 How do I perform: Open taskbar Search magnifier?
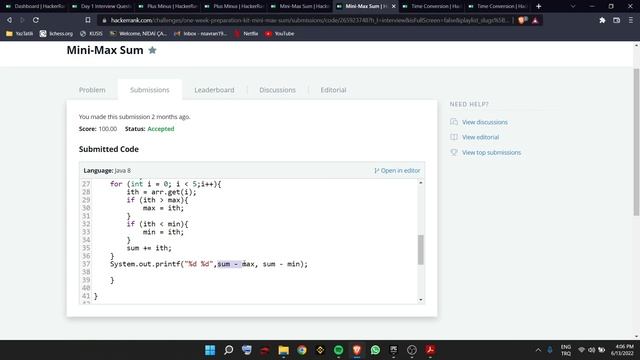click(229, 350)
